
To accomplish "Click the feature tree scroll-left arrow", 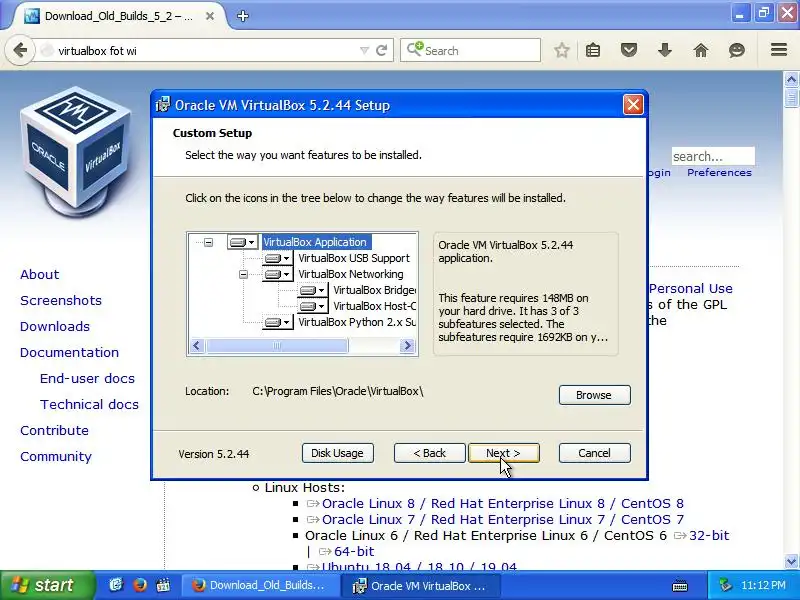I will click(x=197, y=345).
